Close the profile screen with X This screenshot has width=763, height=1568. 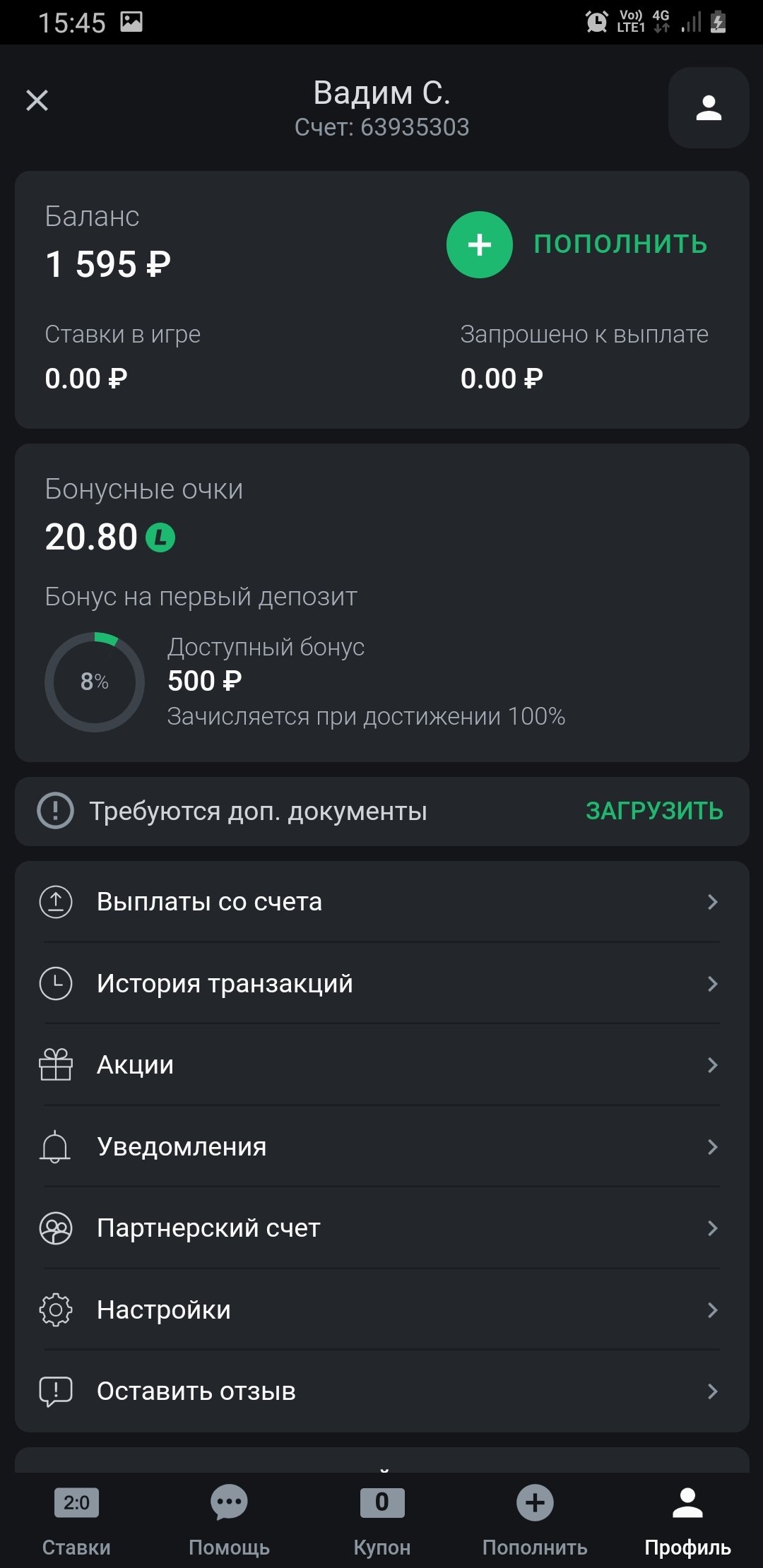point(37,100)
